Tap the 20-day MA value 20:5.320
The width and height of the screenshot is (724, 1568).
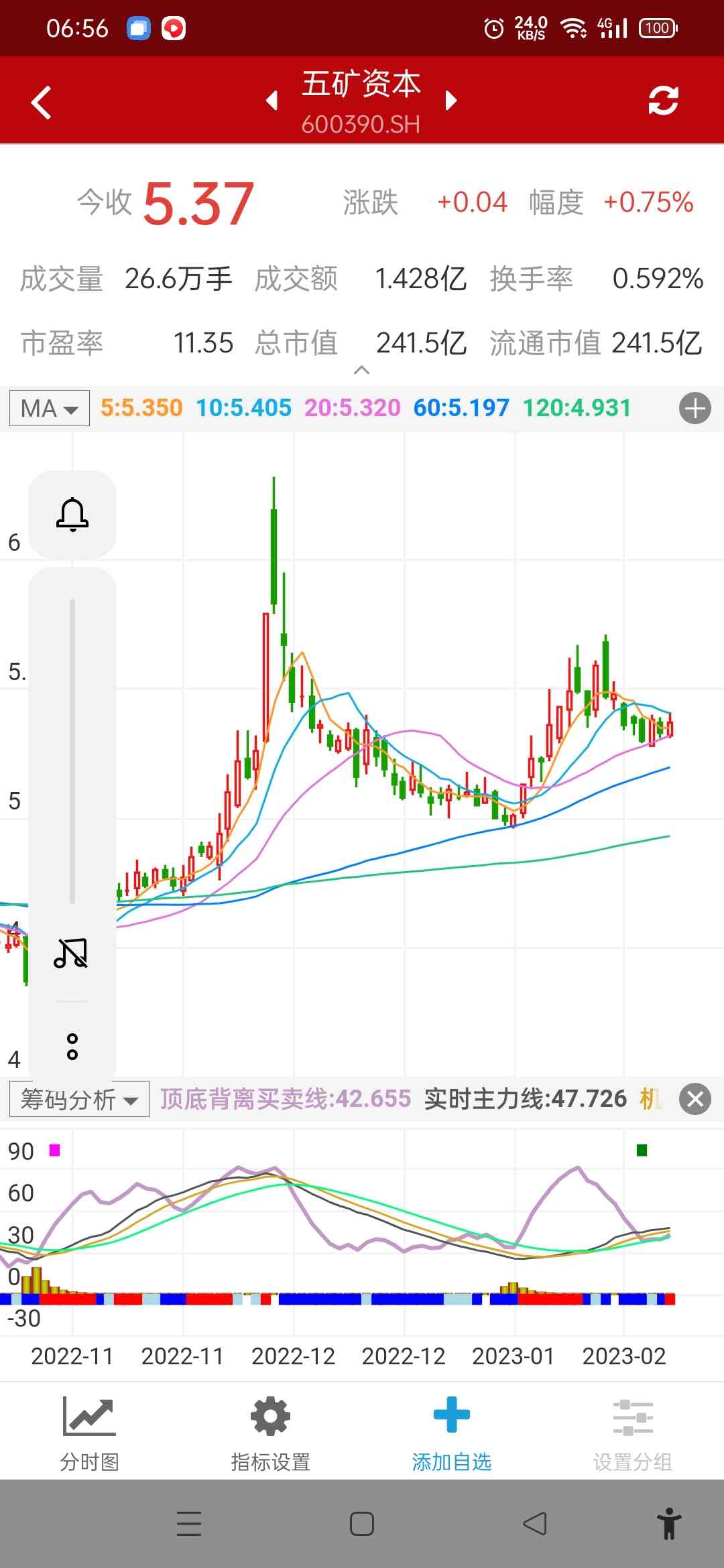(353, 407)
